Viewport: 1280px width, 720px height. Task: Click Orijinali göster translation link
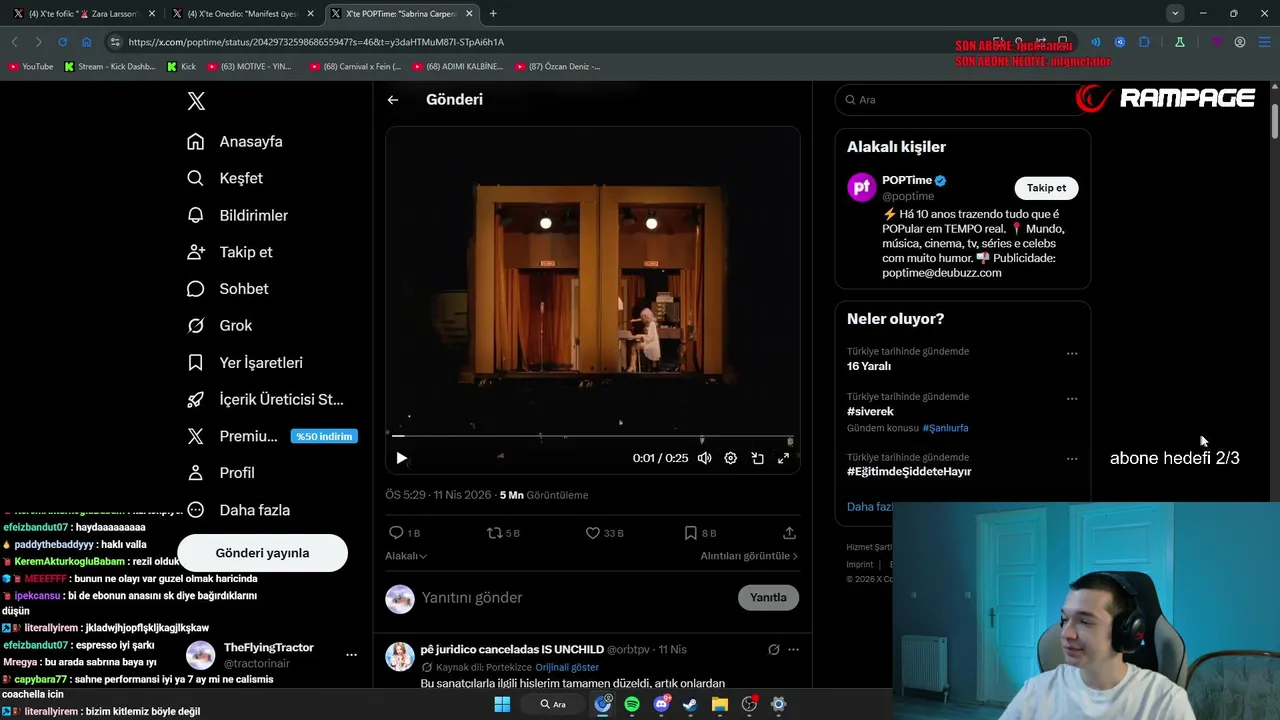point(567,667)
